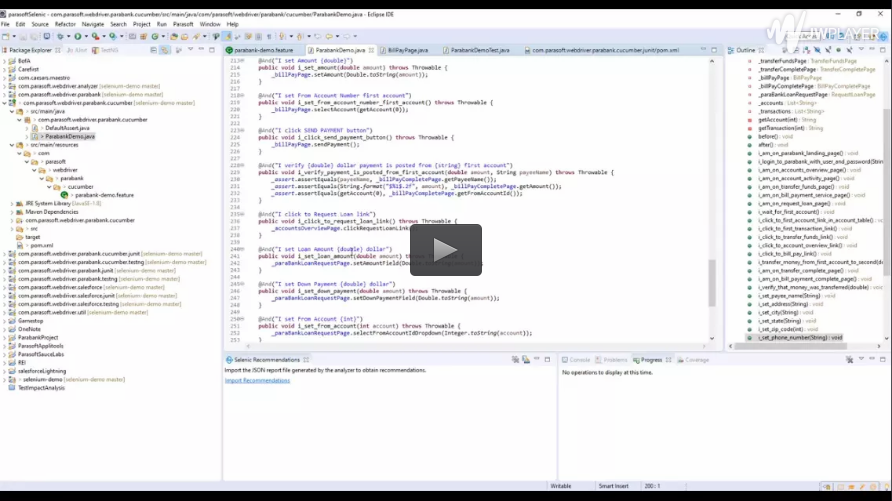Open the Parasoft menu
Image resolution: width=892 pixels, height=501 pixels.
pyautogui.click(x=183, y=24)
